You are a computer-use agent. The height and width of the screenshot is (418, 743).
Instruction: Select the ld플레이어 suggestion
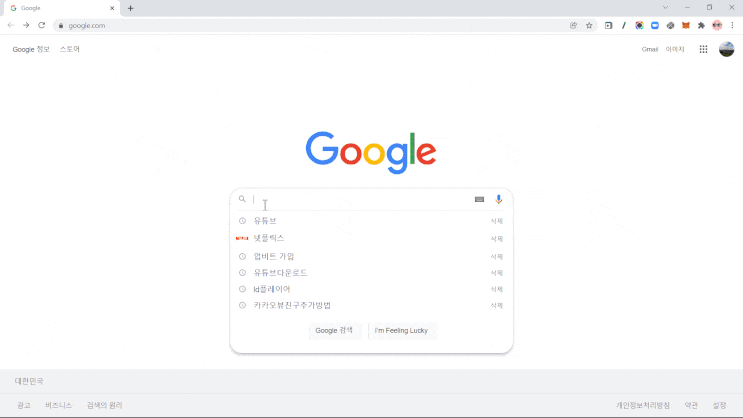click(x=372, y=289)
